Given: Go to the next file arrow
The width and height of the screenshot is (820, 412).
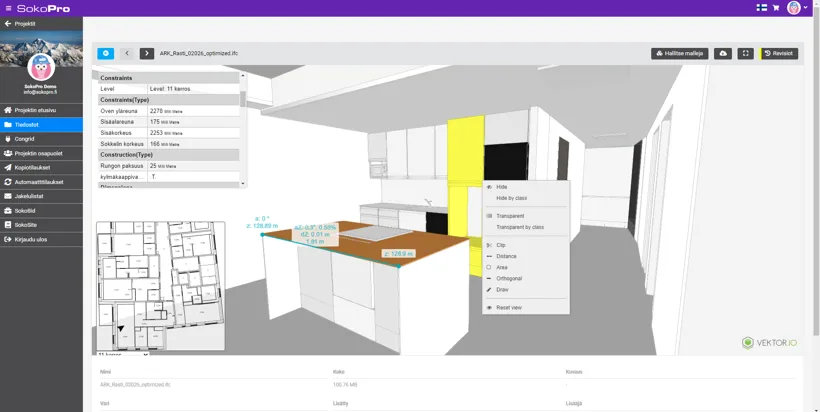Looking at the screenshot, I should click(x=147, y=53).
